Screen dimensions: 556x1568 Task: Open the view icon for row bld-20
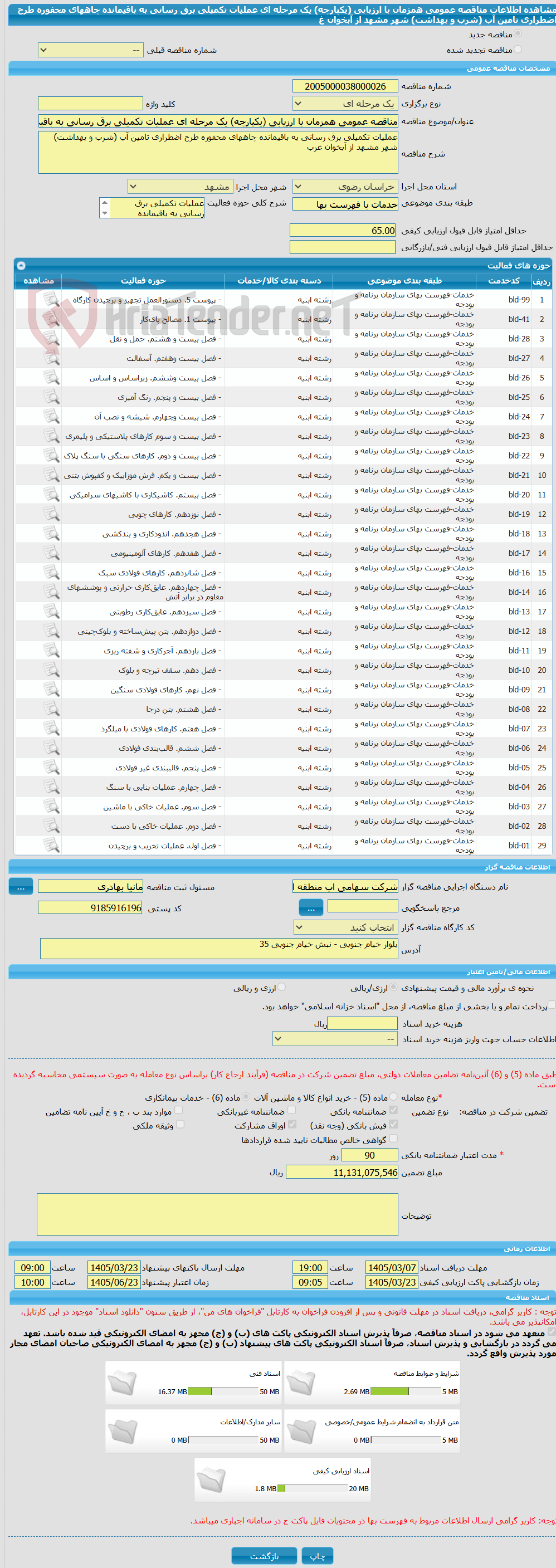[51, 494]
